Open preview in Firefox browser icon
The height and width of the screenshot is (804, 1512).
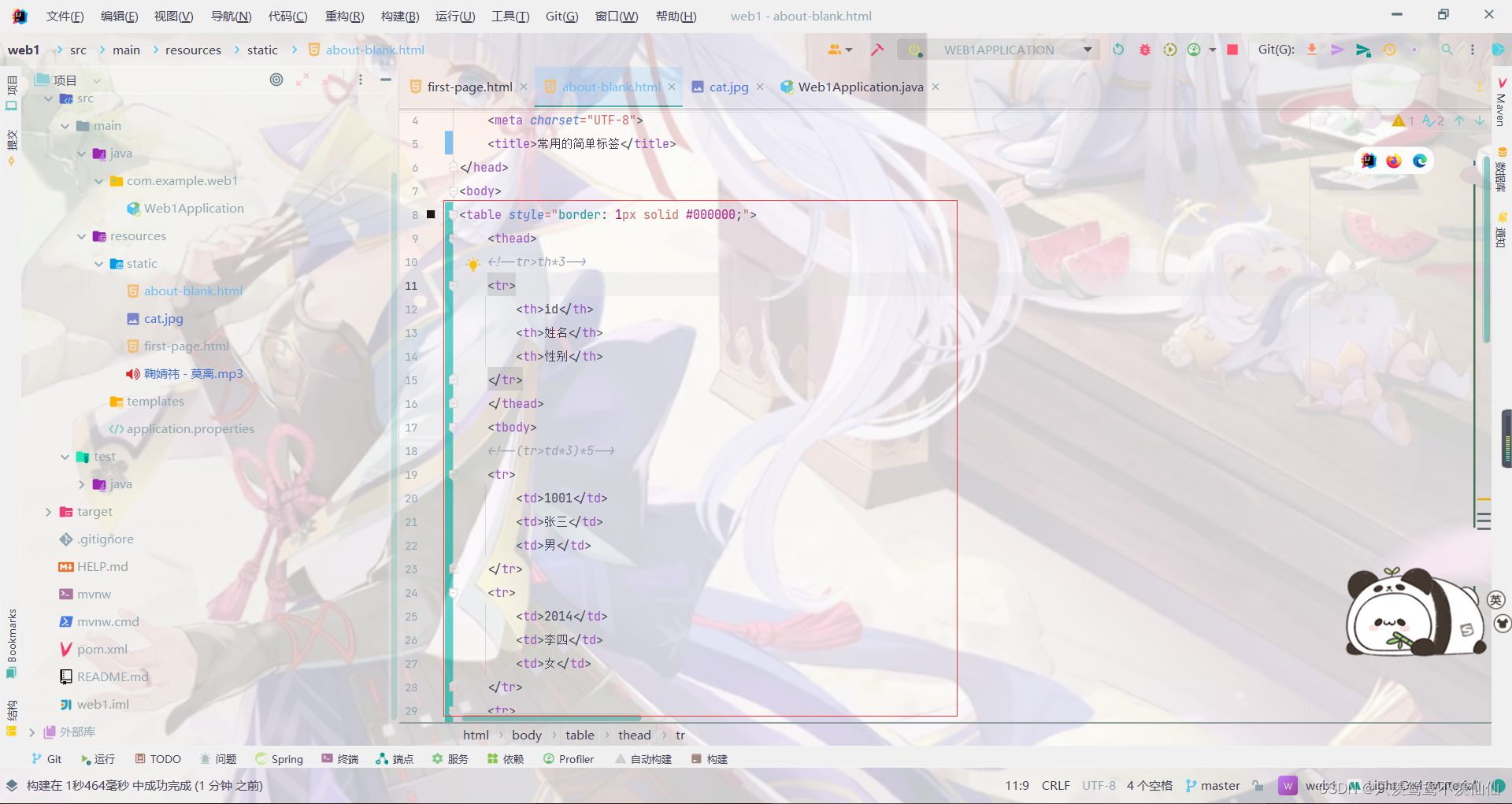click(x=1394, y=161)
